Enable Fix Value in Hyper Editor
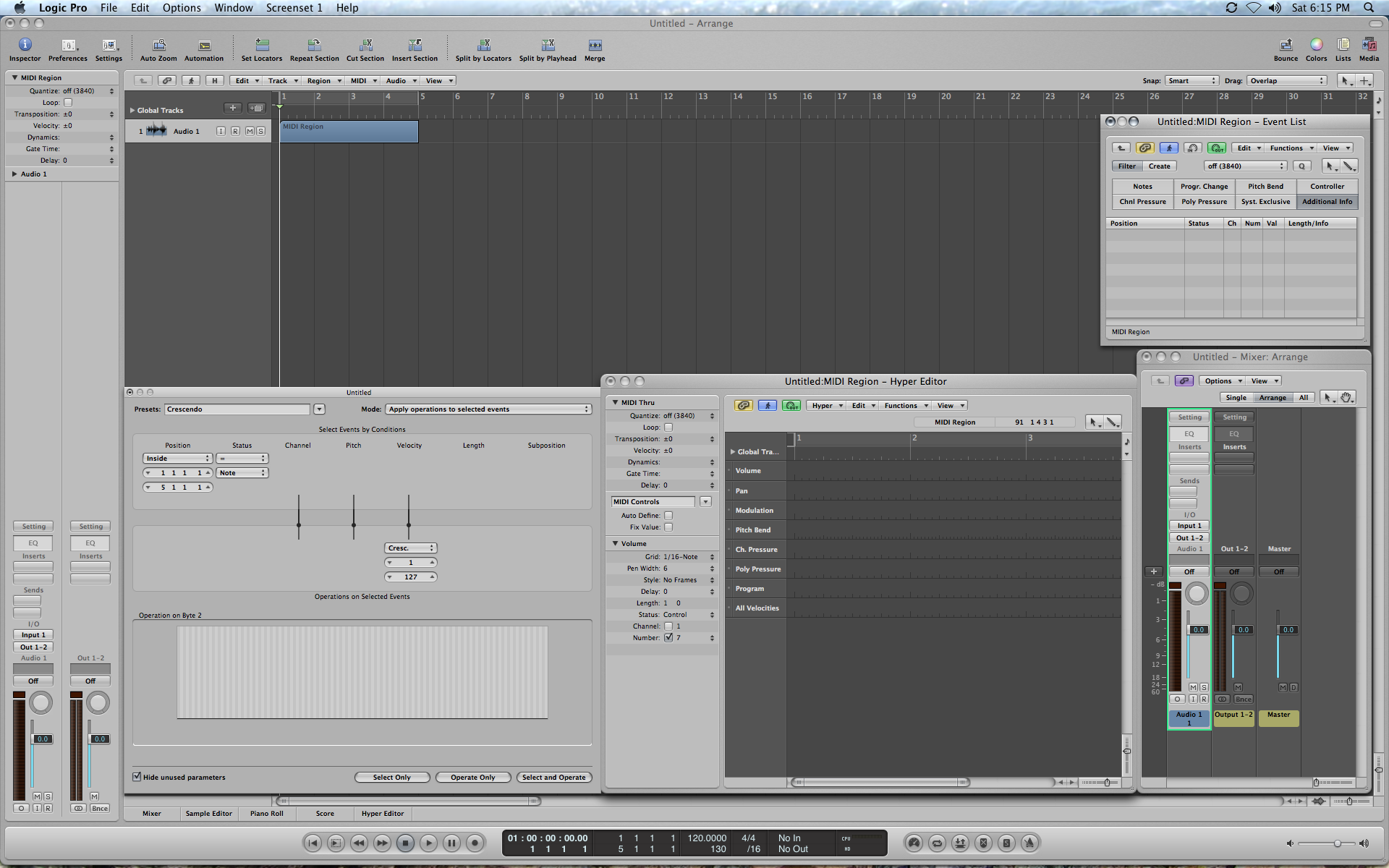The image size is (1389, 868). point(668,527)
